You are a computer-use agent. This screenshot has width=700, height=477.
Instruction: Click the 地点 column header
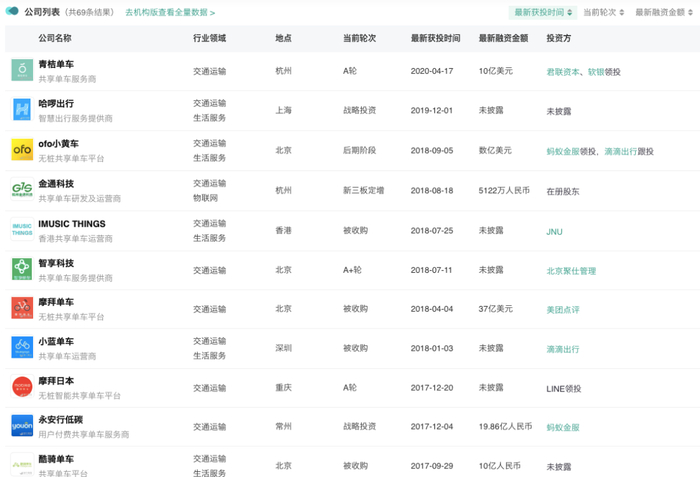283,38
